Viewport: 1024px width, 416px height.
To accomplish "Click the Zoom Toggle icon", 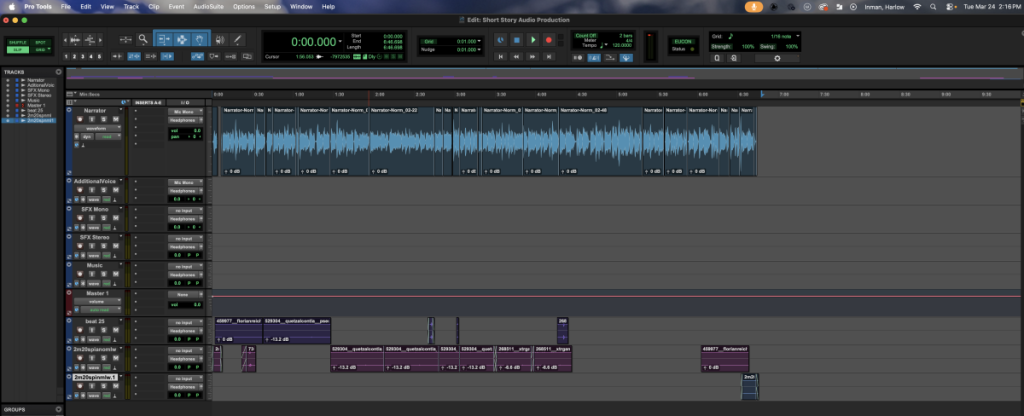I will click(126, 40).
